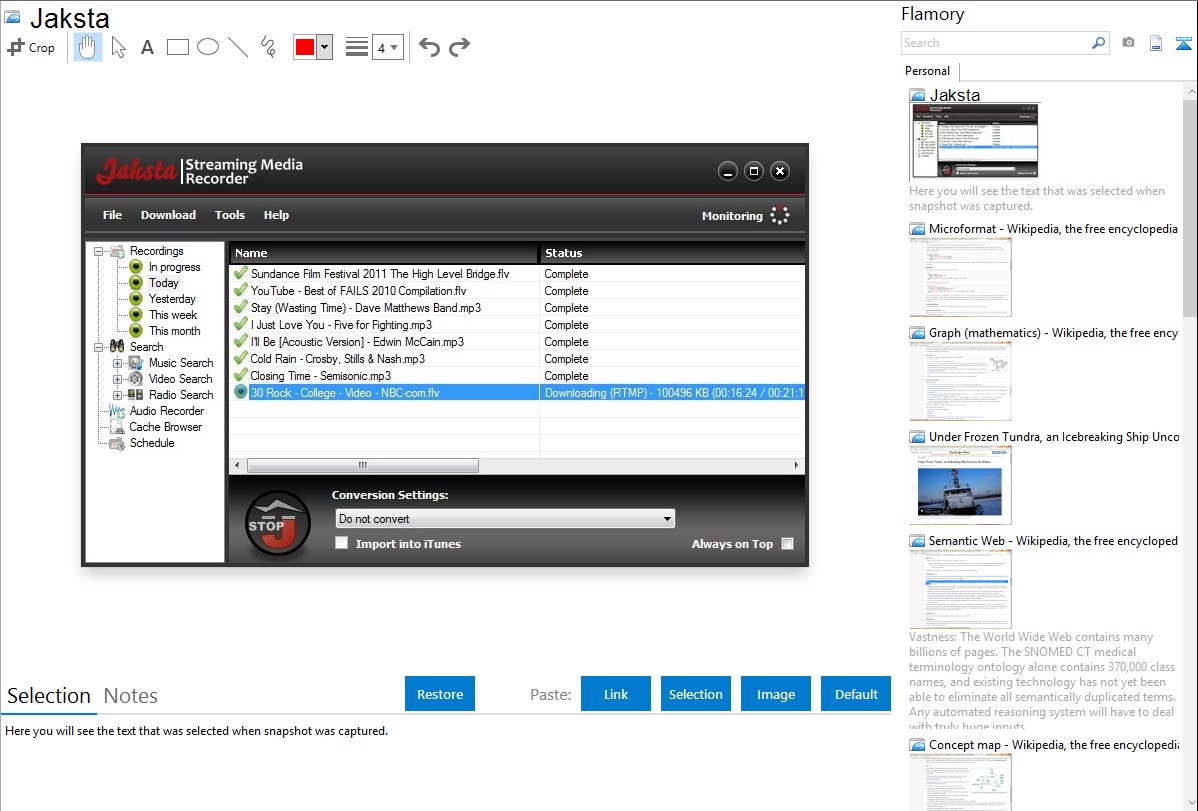Image resolution: width=1198 pixels, height=811 pixels.
Task: Collapse the Search tree node
Action: point(99,347)
